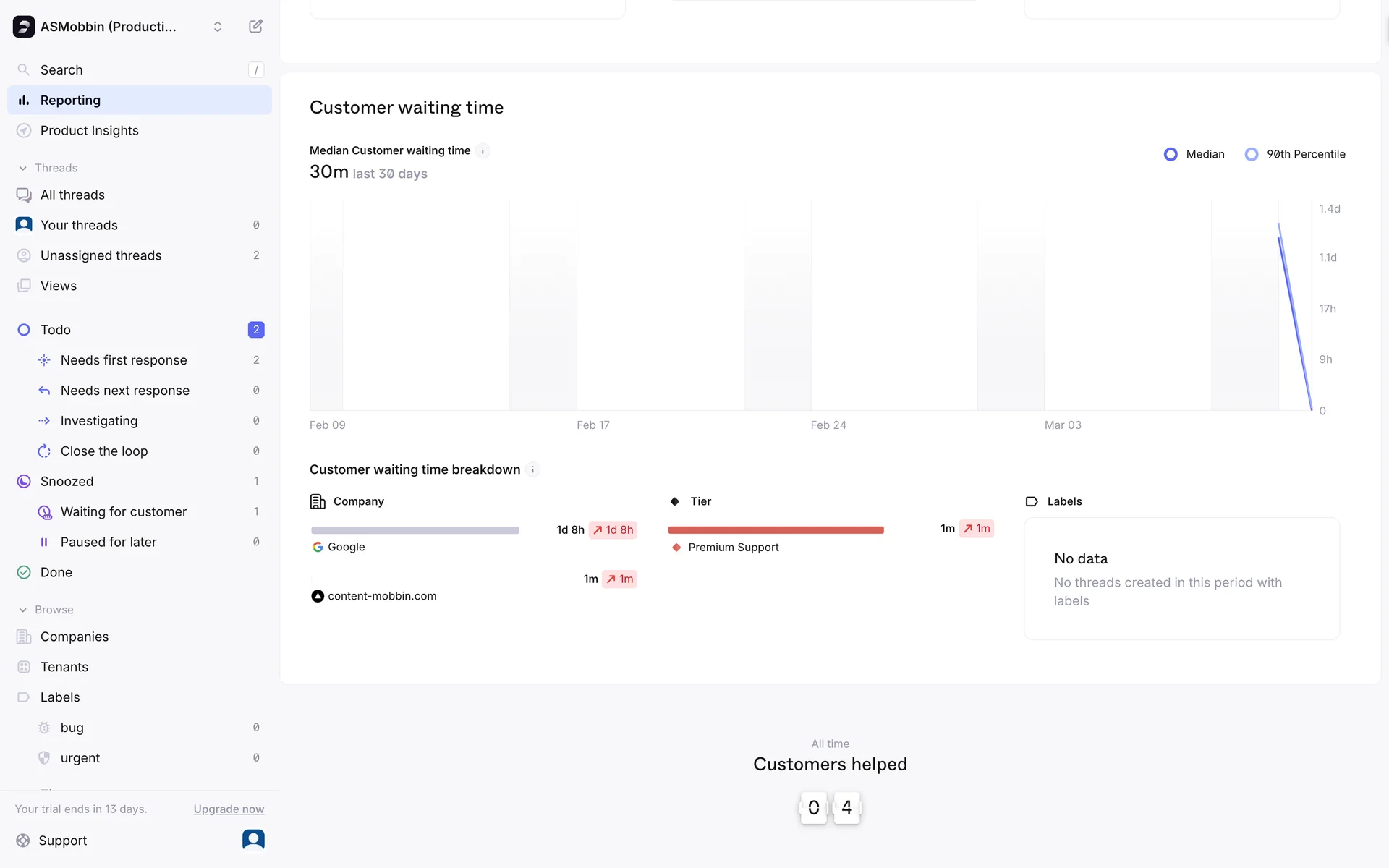Open the Waiting for customer list

124,512
